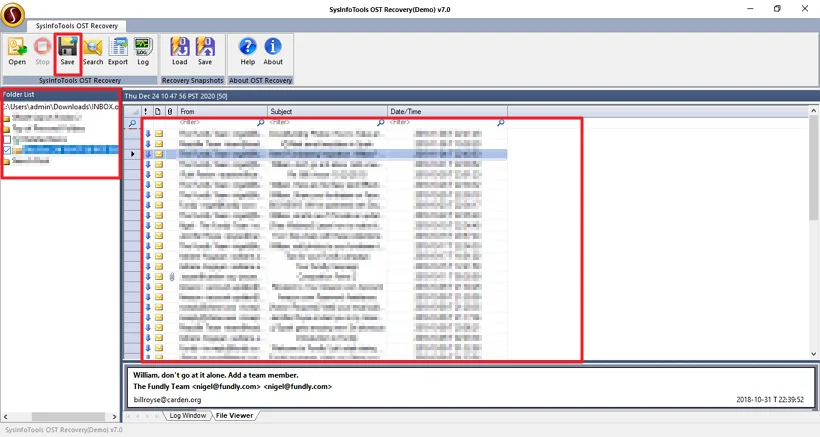Click Save in Recovery Snapshots group
The width and height of the screenshot is (820, 437).
coord(205,50)
